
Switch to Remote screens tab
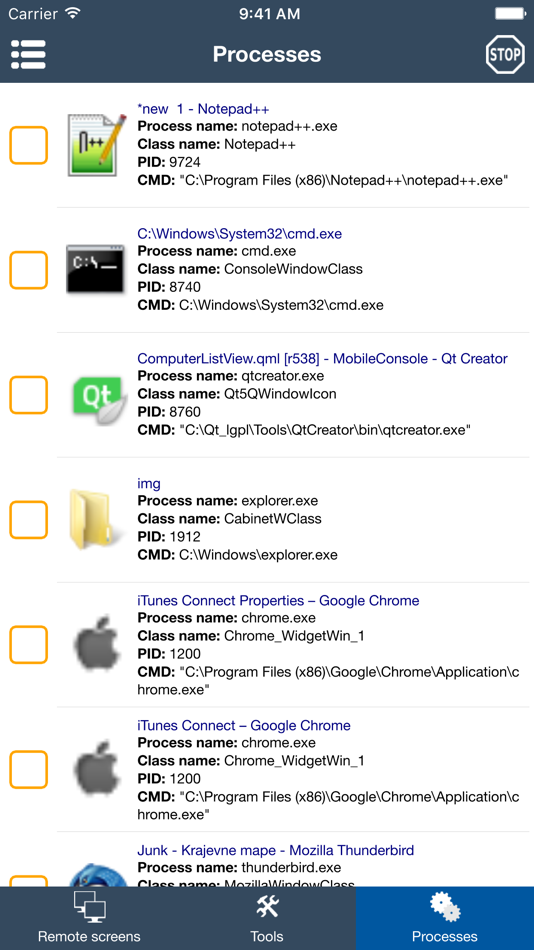click(89, 918)
